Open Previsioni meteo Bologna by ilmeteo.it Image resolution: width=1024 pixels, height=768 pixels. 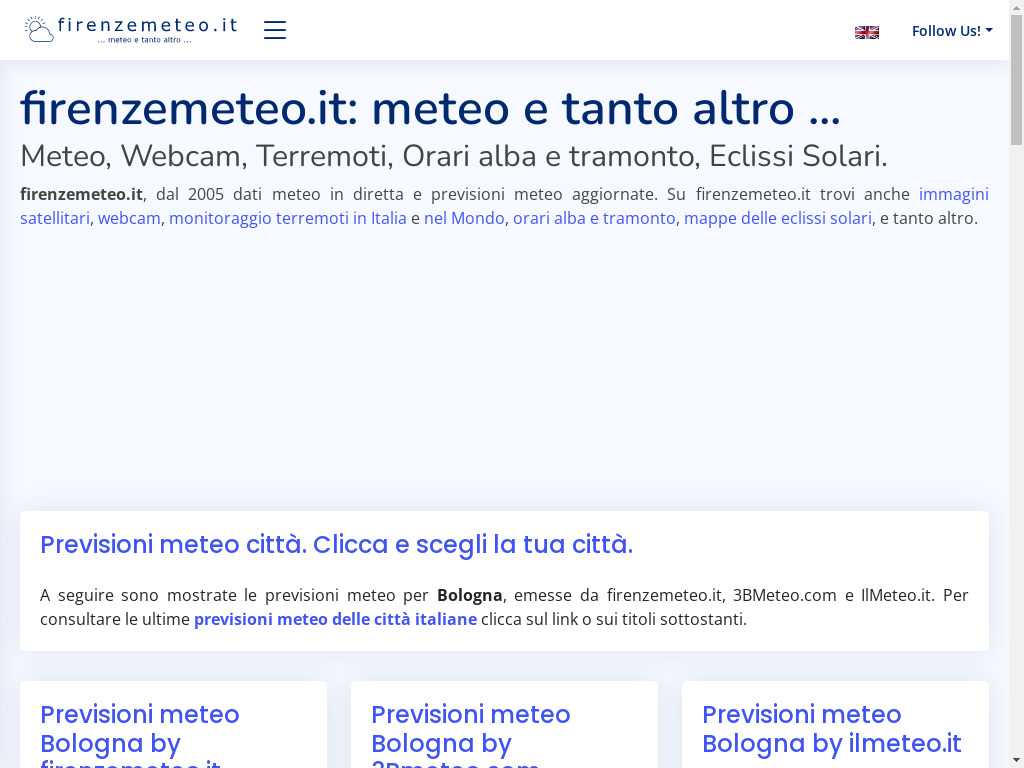pyautogui.click(x=831, y=729)
